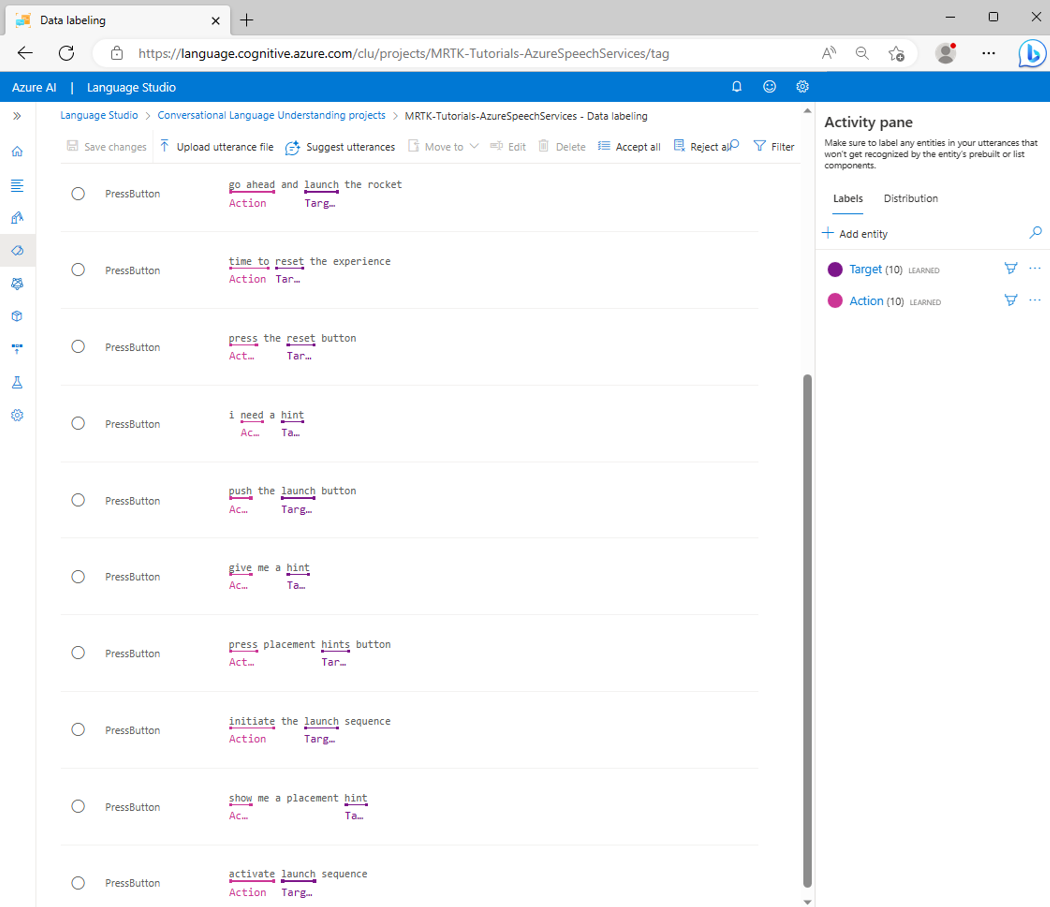Click Upload utterance file
The width and height of the screenshot is (1050, 907).
coord(216,147)
